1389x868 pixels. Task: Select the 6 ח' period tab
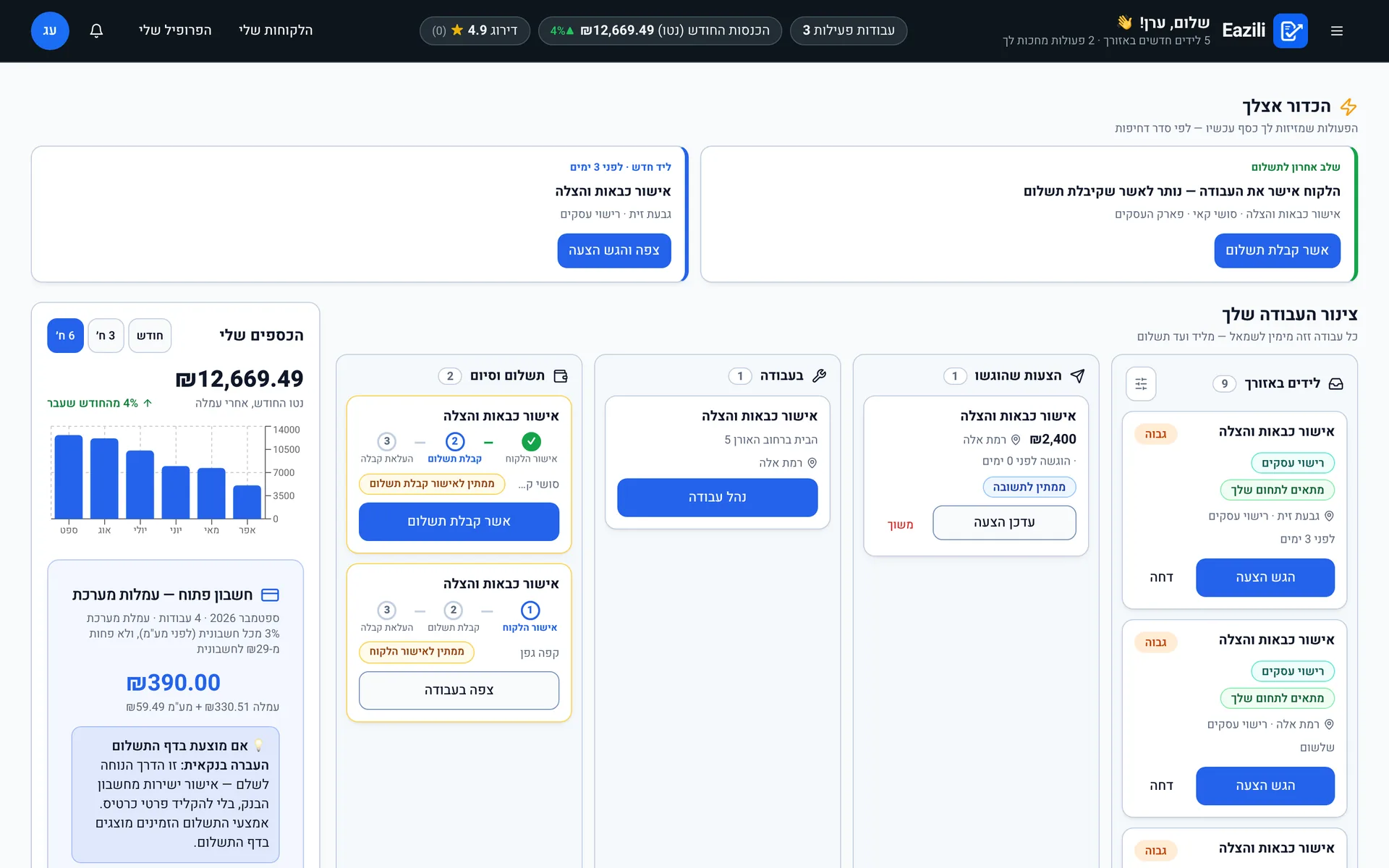66,336
